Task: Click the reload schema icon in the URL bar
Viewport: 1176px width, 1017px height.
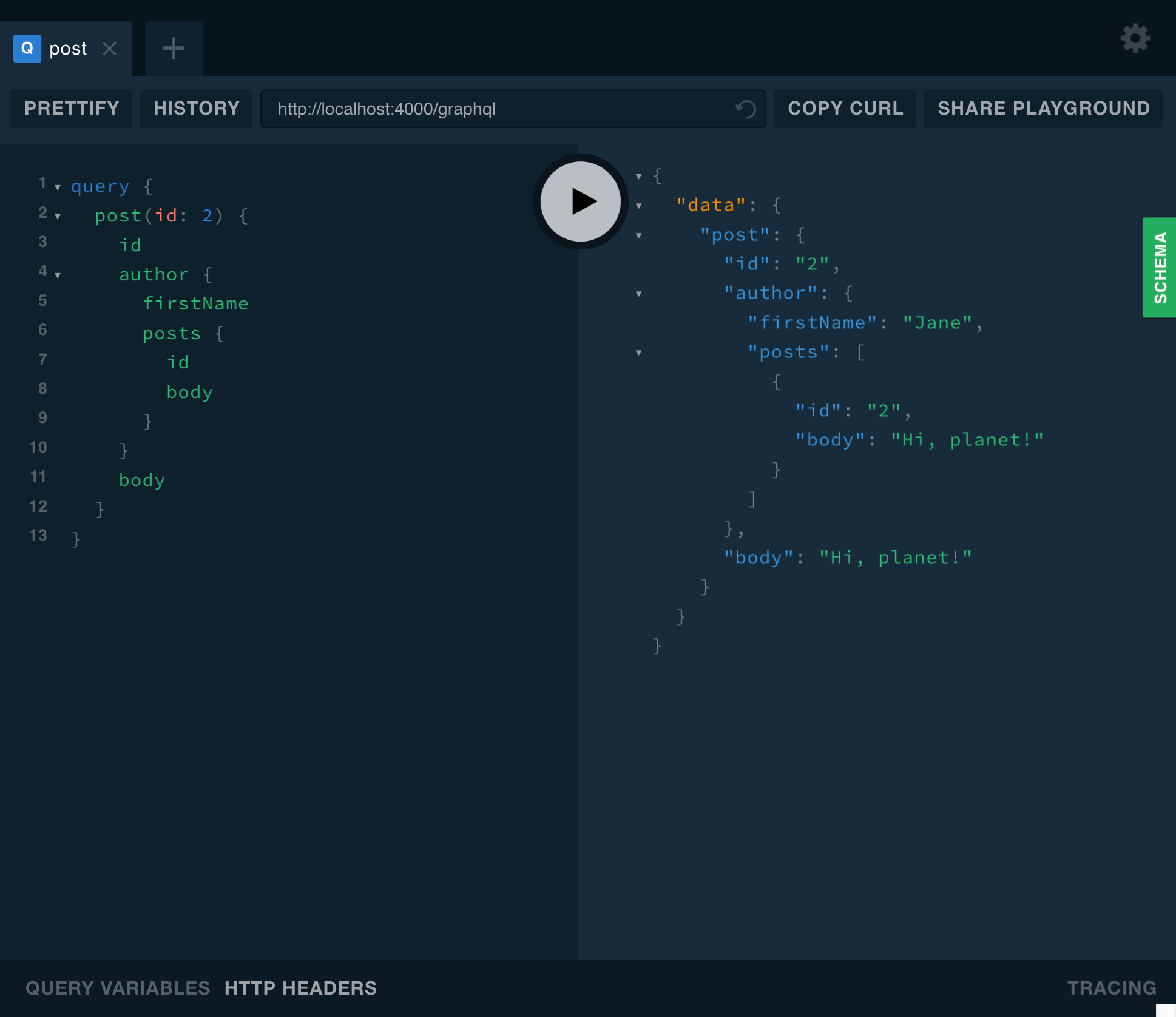Action: click(745, 109)
